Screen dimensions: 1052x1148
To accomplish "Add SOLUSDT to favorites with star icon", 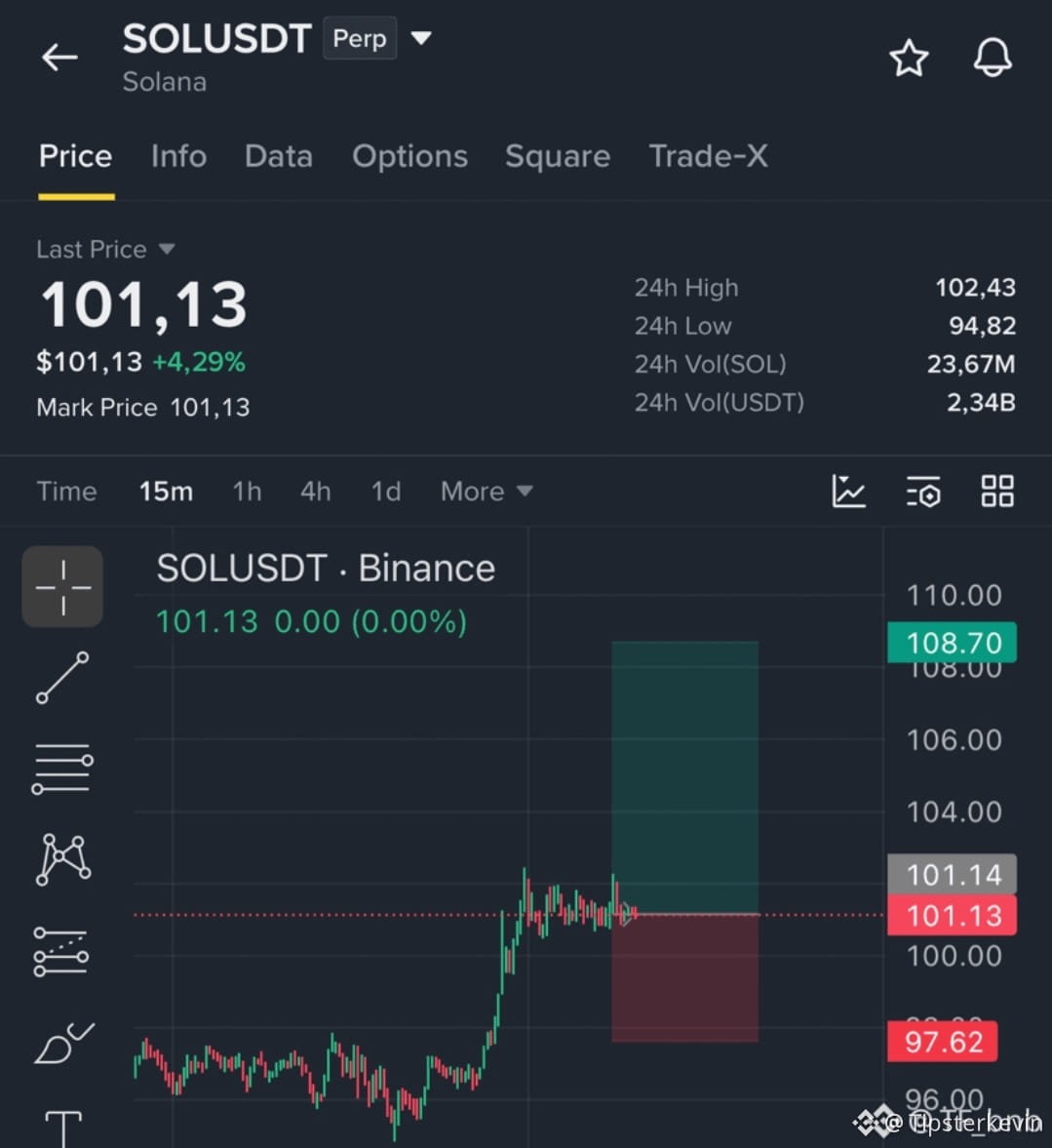I will click(x=909, y=58).
